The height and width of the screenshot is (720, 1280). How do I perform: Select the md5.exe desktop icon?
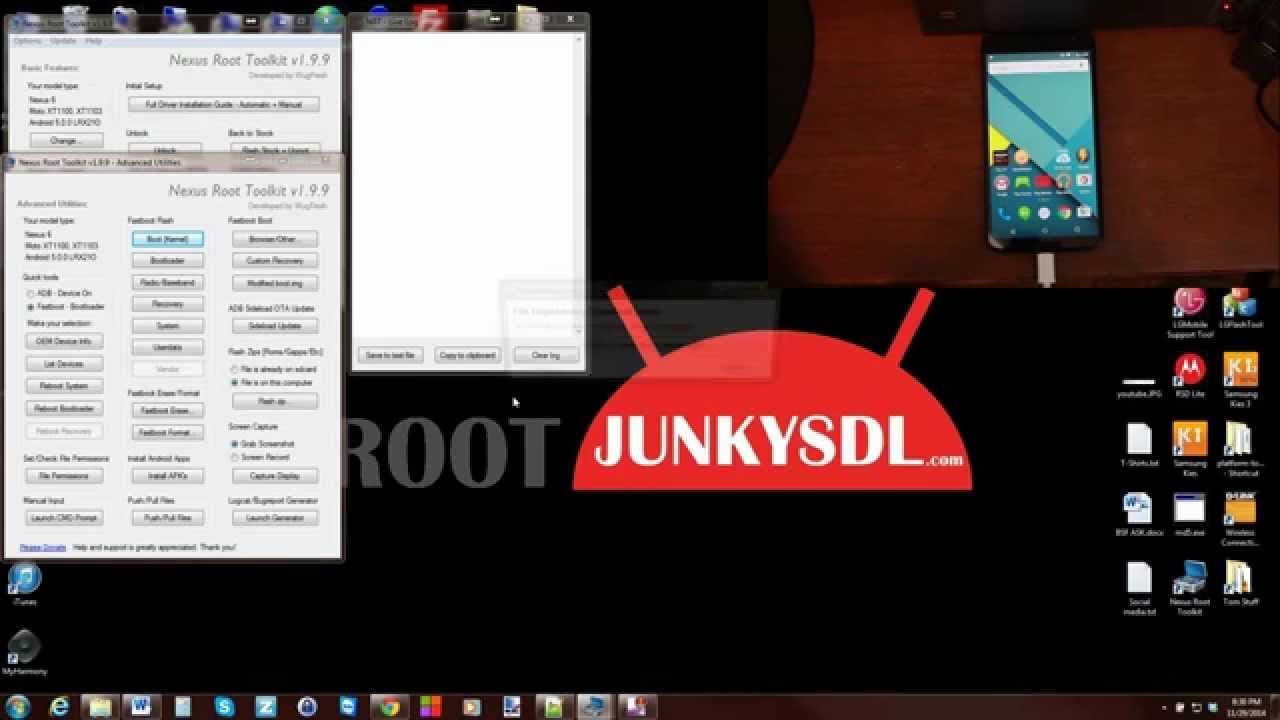1189,515
